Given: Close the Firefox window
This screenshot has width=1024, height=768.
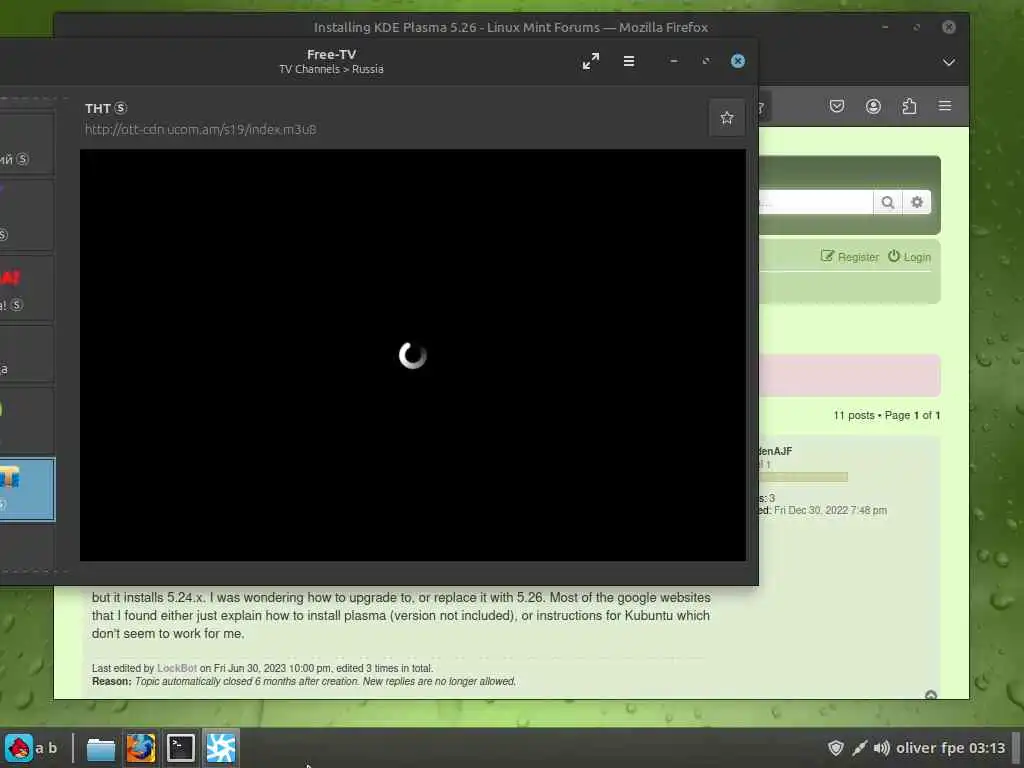Looking at the screenshot, I should point(949,27).
